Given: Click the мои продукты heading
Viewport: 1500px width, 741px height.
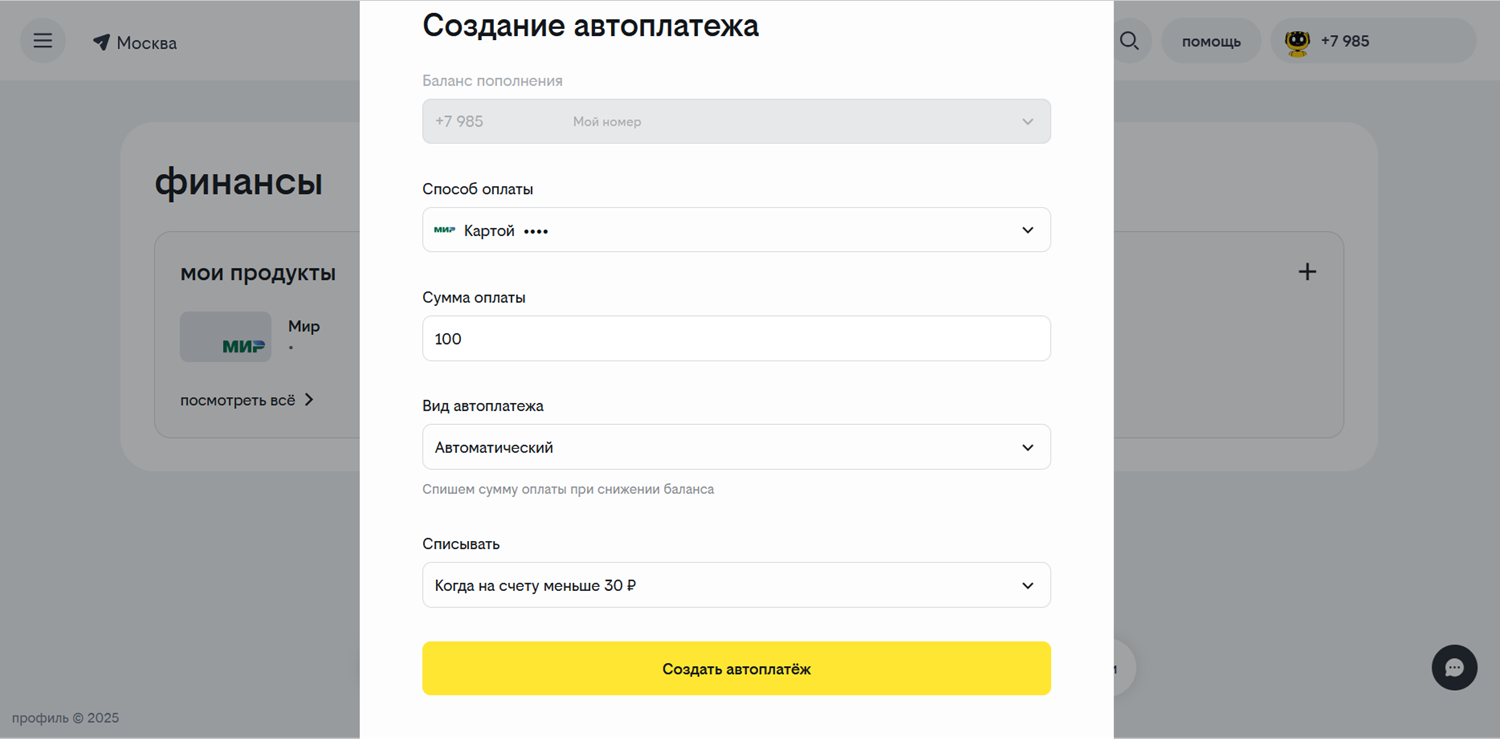Looking at the screenshot, I should pos(258,273).
